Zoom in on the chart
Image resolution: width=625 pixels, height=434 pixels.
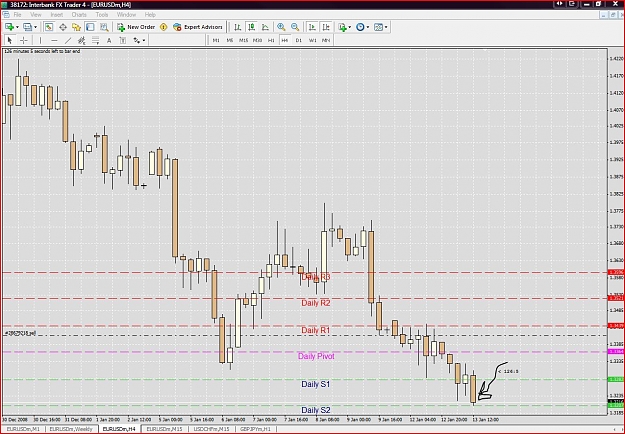click(x=281, y=27)
